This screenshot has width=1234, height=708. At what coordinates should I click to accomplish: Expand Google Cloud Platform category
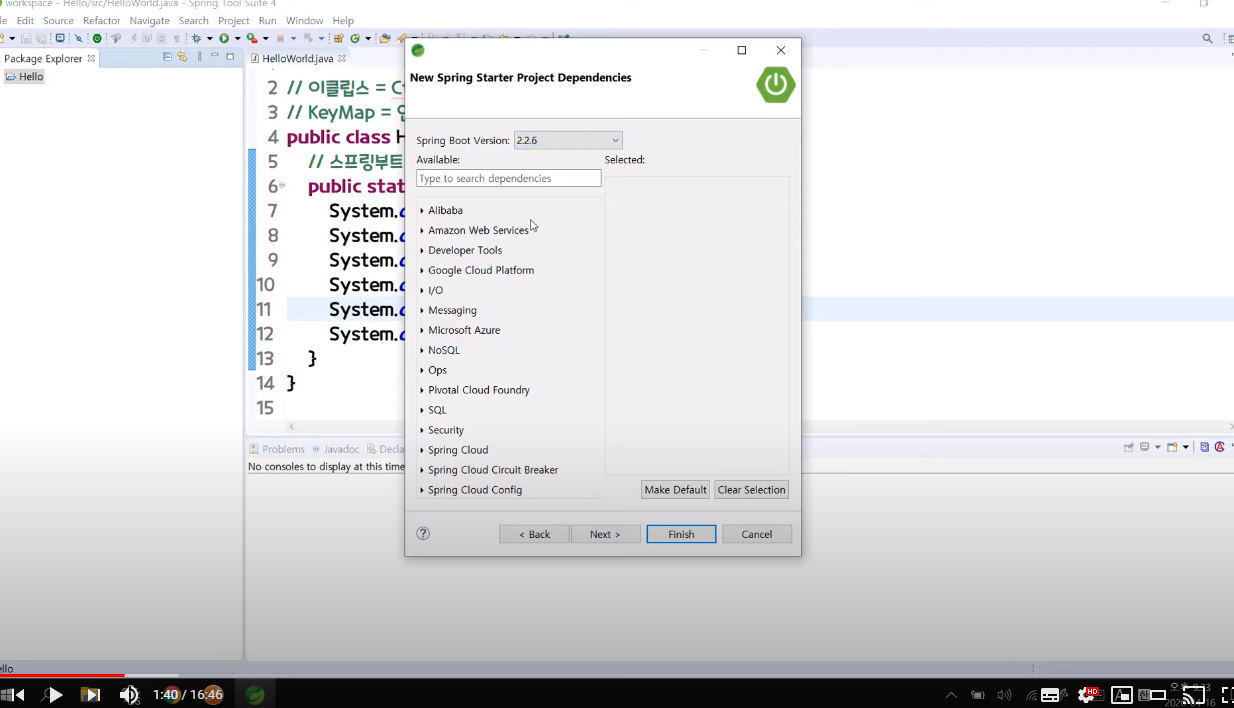[422, 271]
